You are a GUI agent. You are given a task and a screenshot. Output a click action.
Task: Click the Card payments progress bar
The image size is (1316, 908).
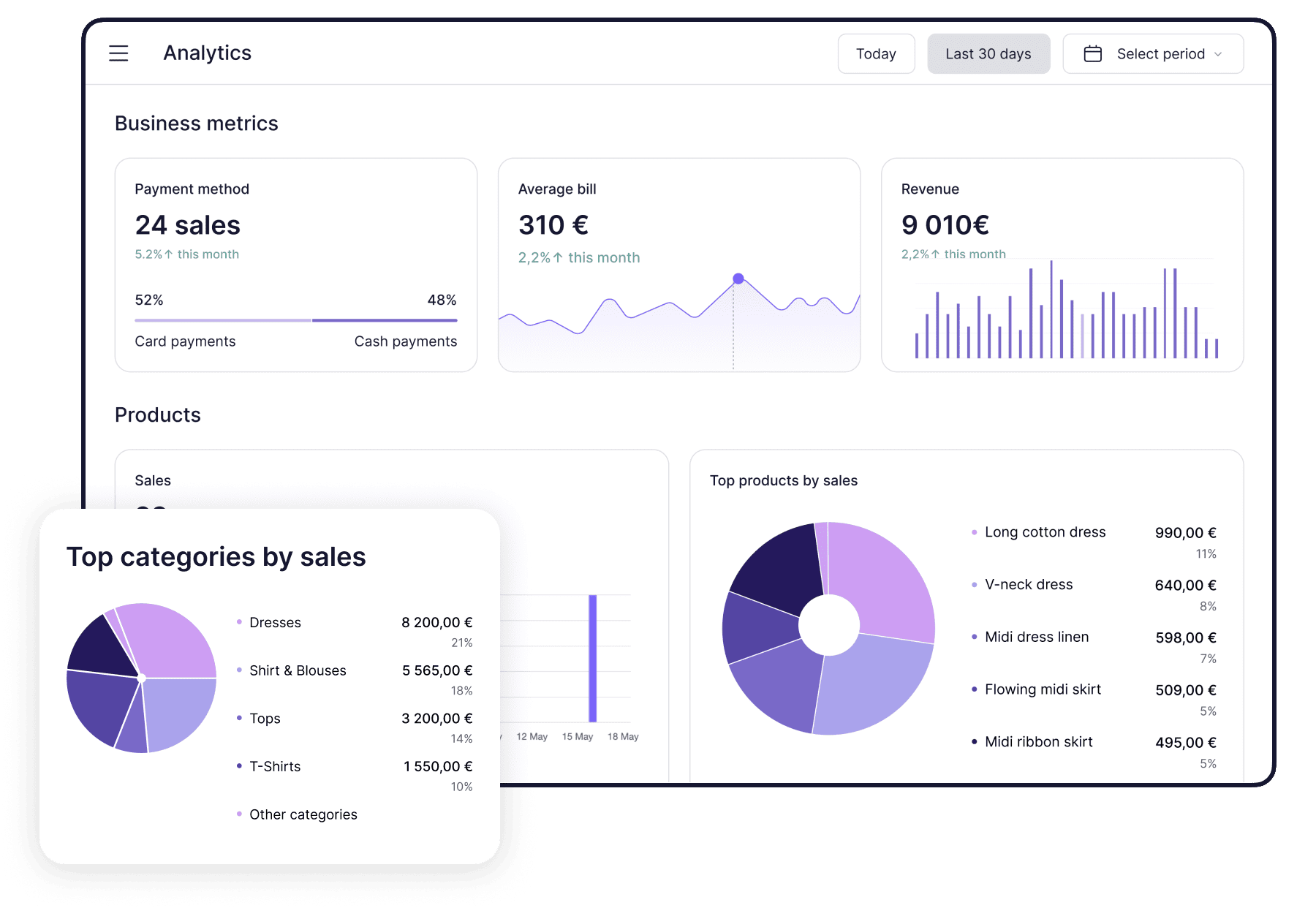[222, 320]
